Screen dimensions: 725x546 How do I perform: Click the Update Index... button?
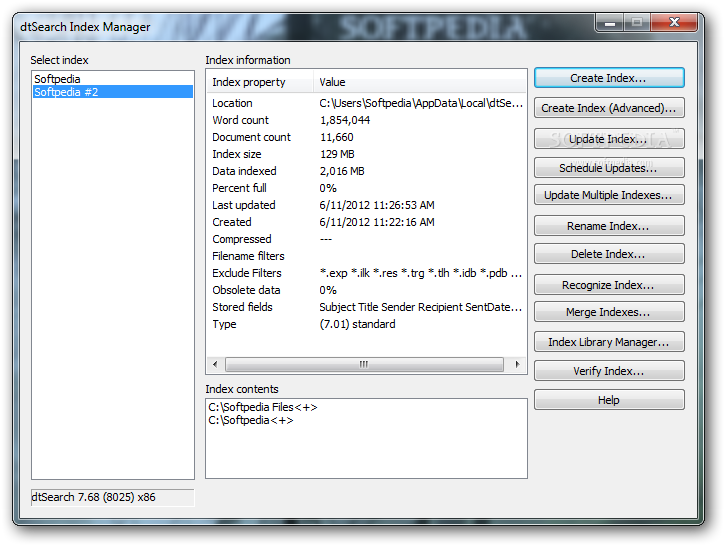(609, 139)
